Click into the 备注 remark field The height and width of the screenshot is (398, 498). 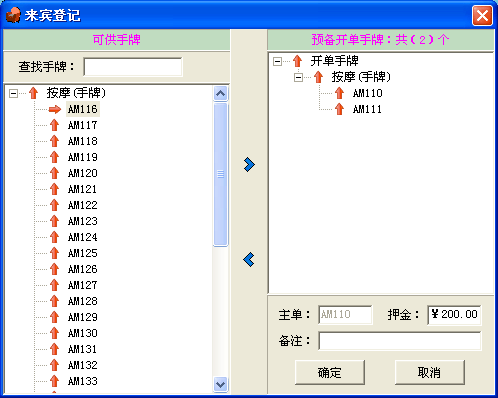coord(400,341)
